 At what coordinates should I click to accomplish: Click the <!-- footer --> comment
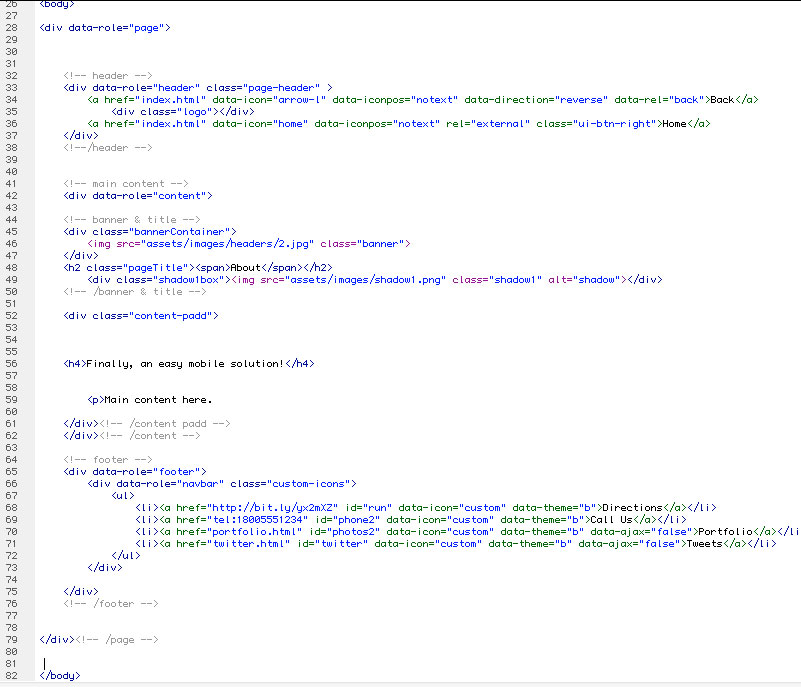click(x=108, y=460)
